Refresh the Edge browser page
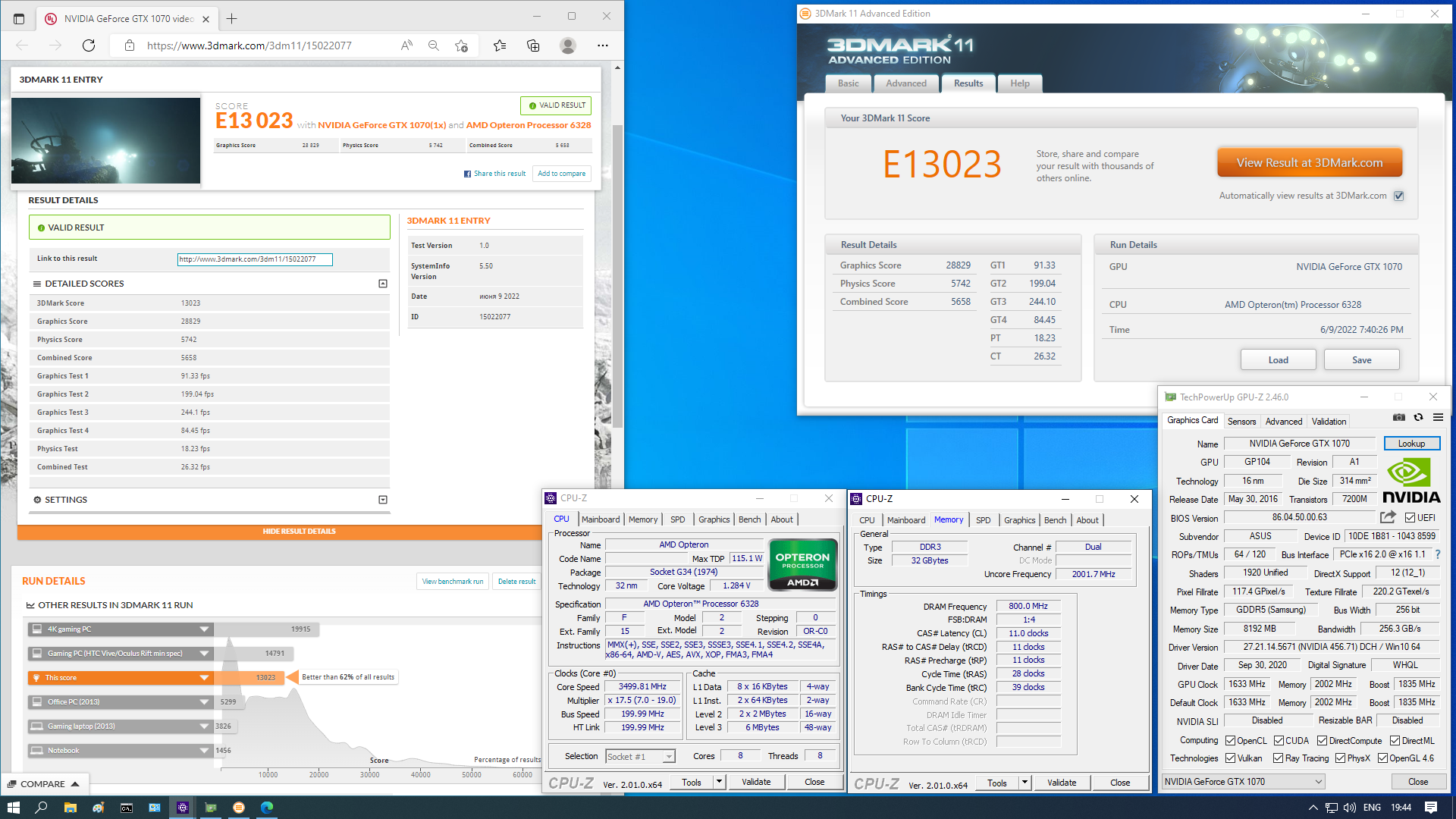Viewport: 1456px width, 819px height. tap(89, 45)
